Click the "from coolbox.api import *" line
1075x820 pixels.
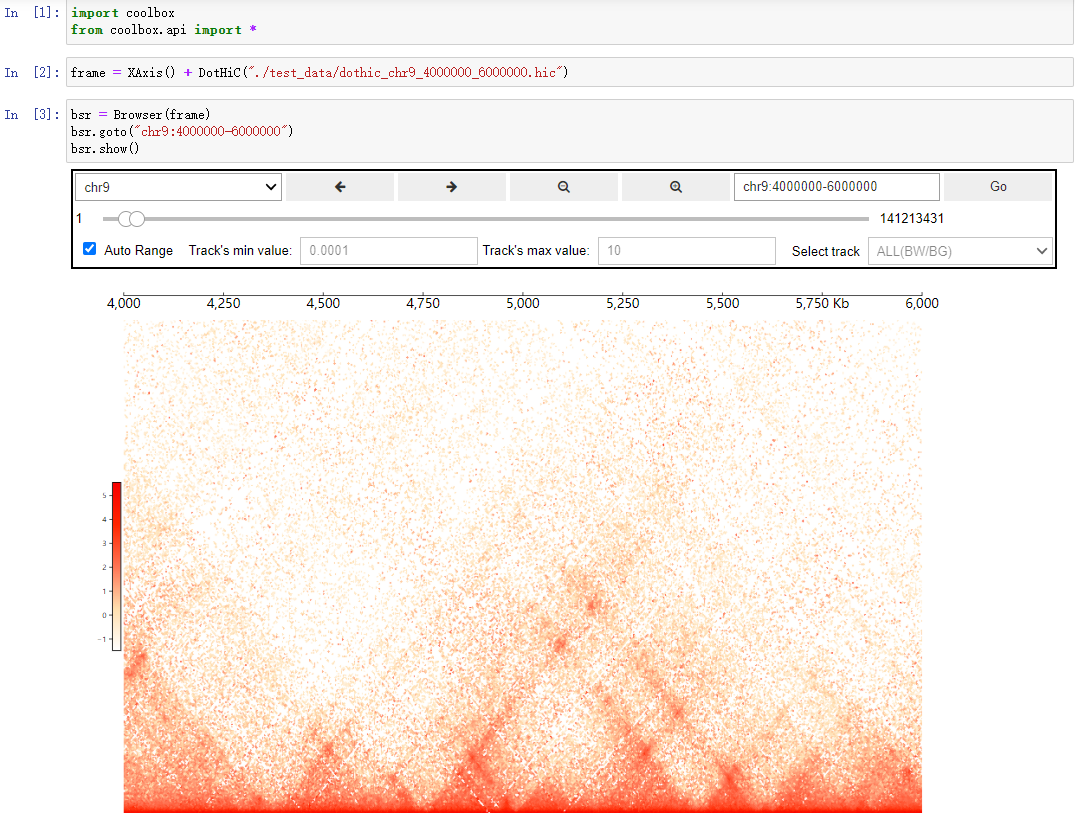(164, 30)
